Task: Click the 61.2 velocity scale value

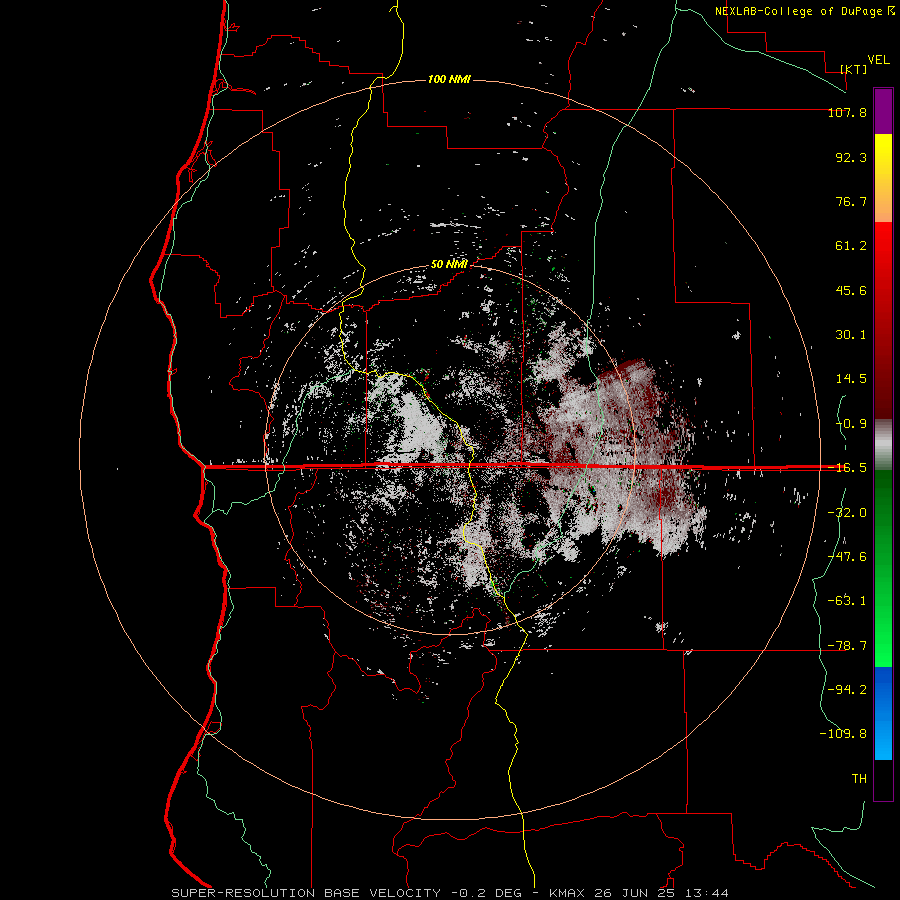Action: tap(851, 246)
